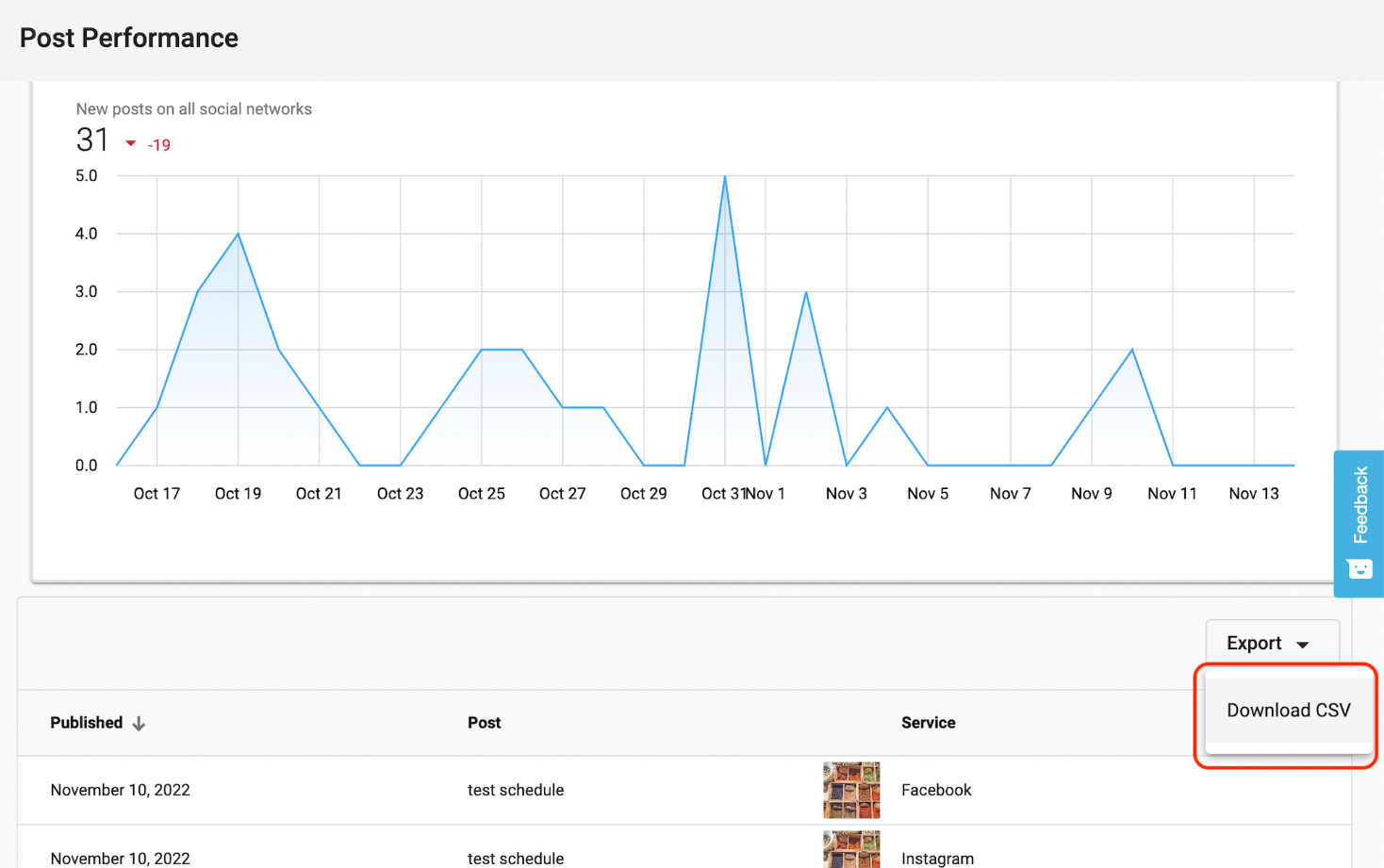Click the red decrease triangle next to -19

coord(131,144)
